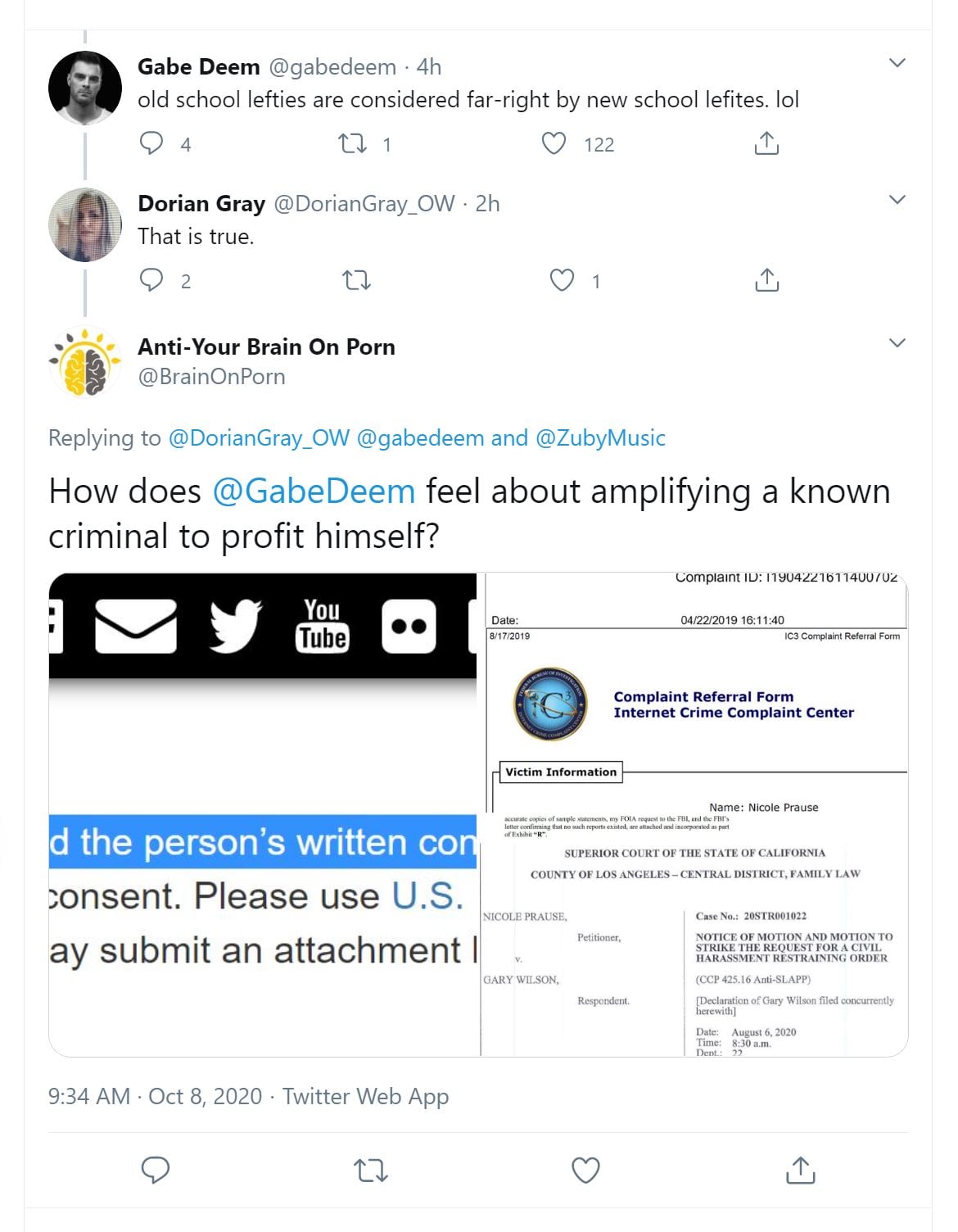Open Gabe Deem's profile picture
Viewport: 958px width, 1232px height.
click(85, 88)
